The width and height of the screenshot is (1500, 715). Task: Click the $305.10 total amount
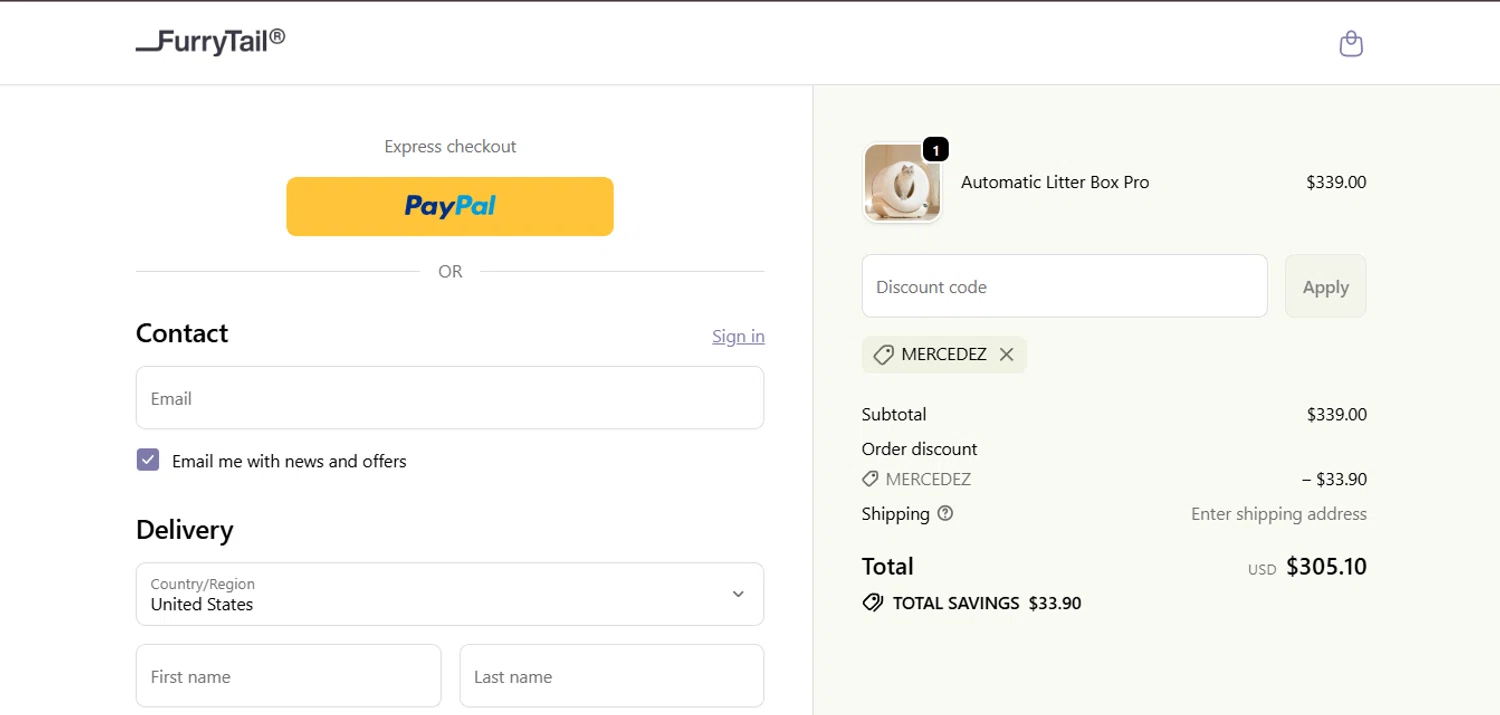pos(1326,566)
